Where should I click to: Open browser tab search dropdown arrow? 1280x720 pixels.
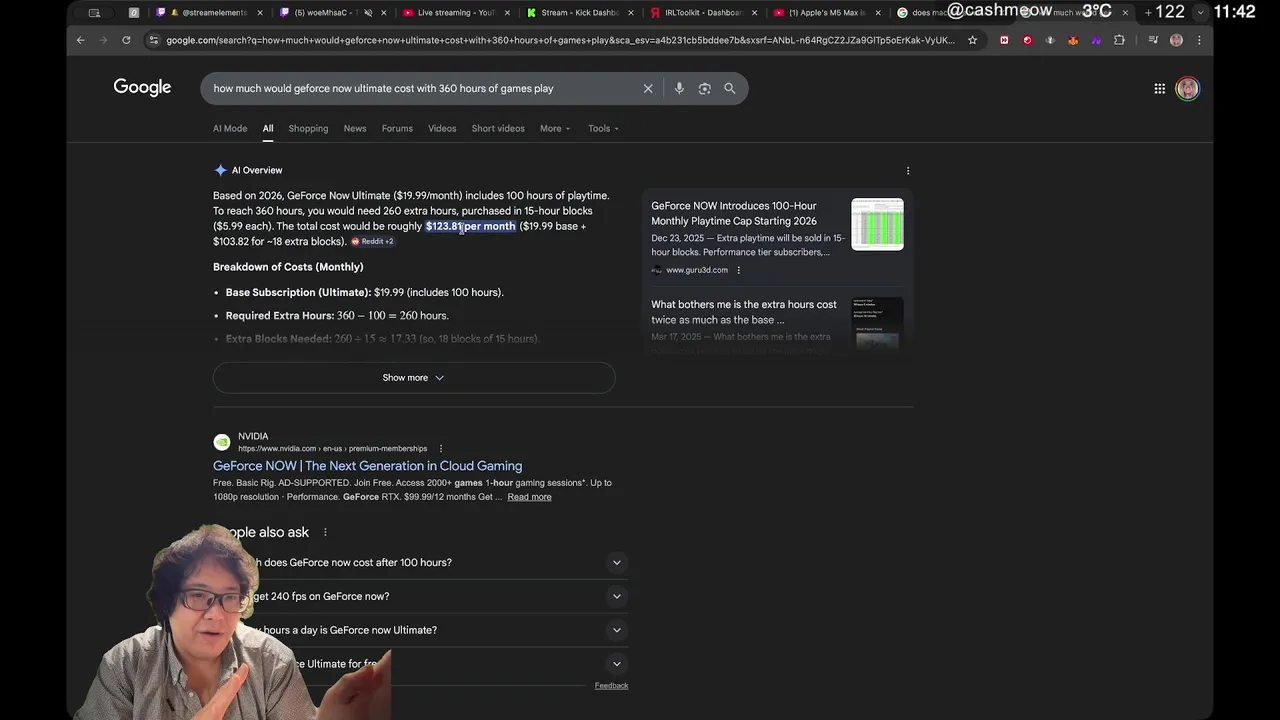click(1200, 12)
